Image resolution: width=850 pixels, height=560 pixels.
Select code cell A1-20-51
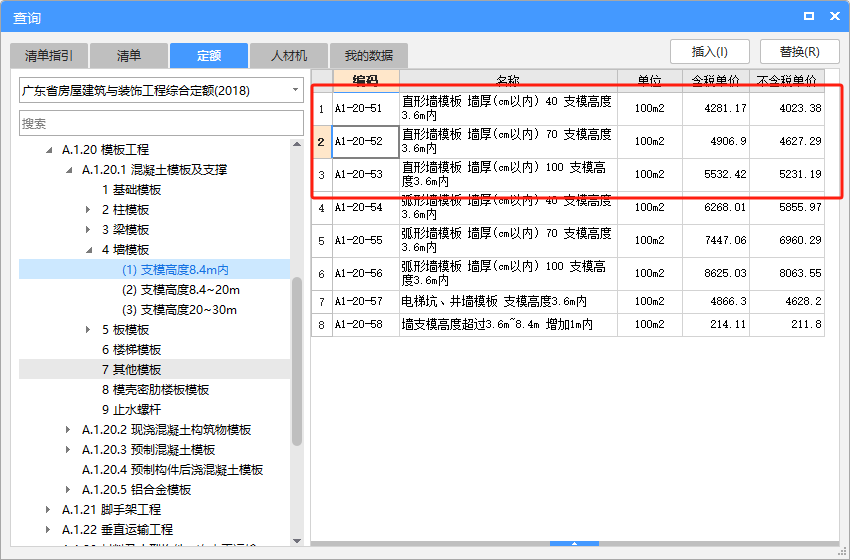pos(366,108)
